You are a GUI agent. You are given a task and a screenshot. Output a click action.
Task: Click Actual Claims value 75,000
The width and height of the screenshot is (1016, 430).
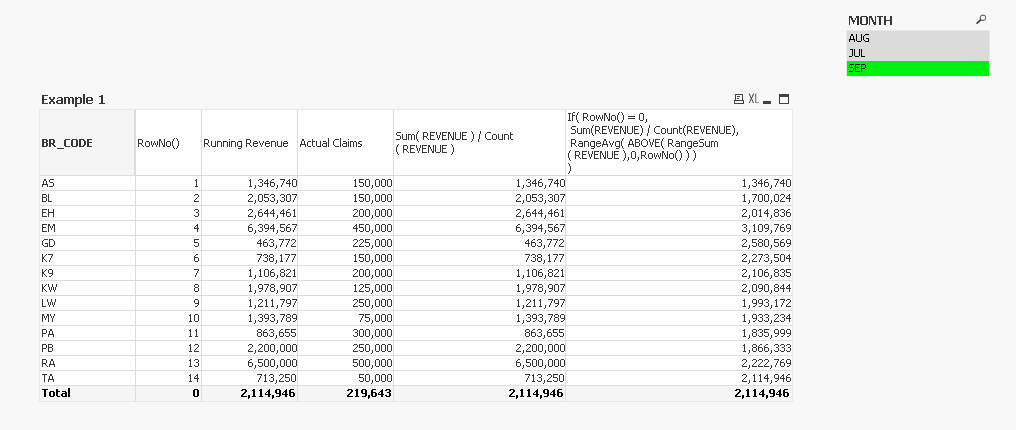pyautogui.click(x=375, y=318)
